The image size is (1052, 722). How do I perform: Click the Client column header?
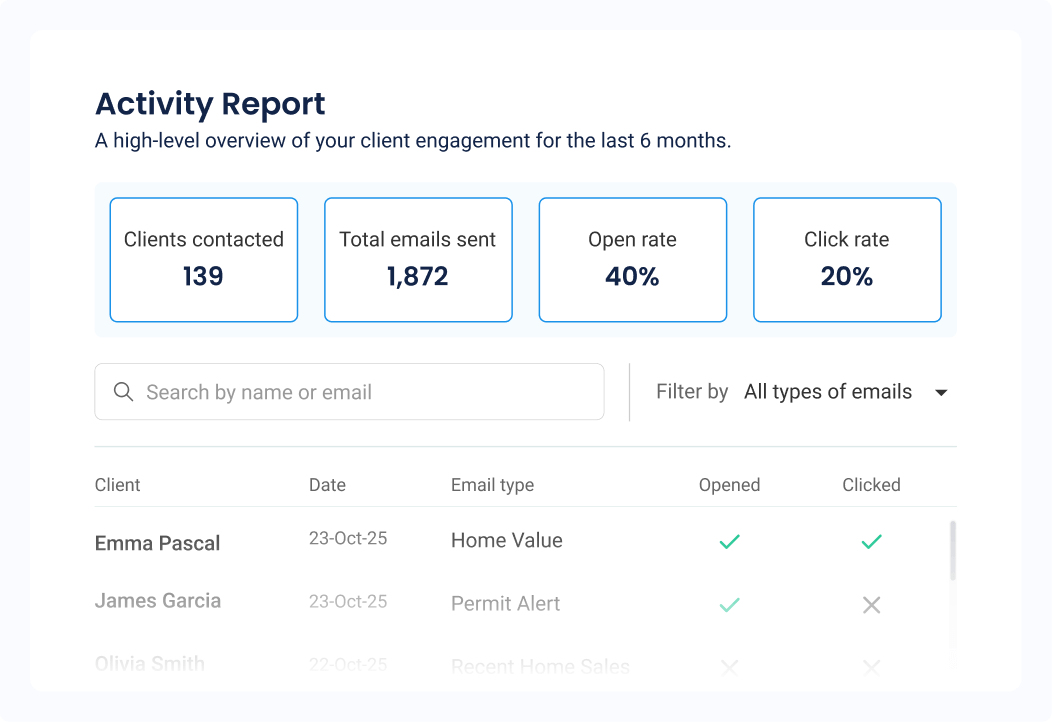[x=117, y=485]
